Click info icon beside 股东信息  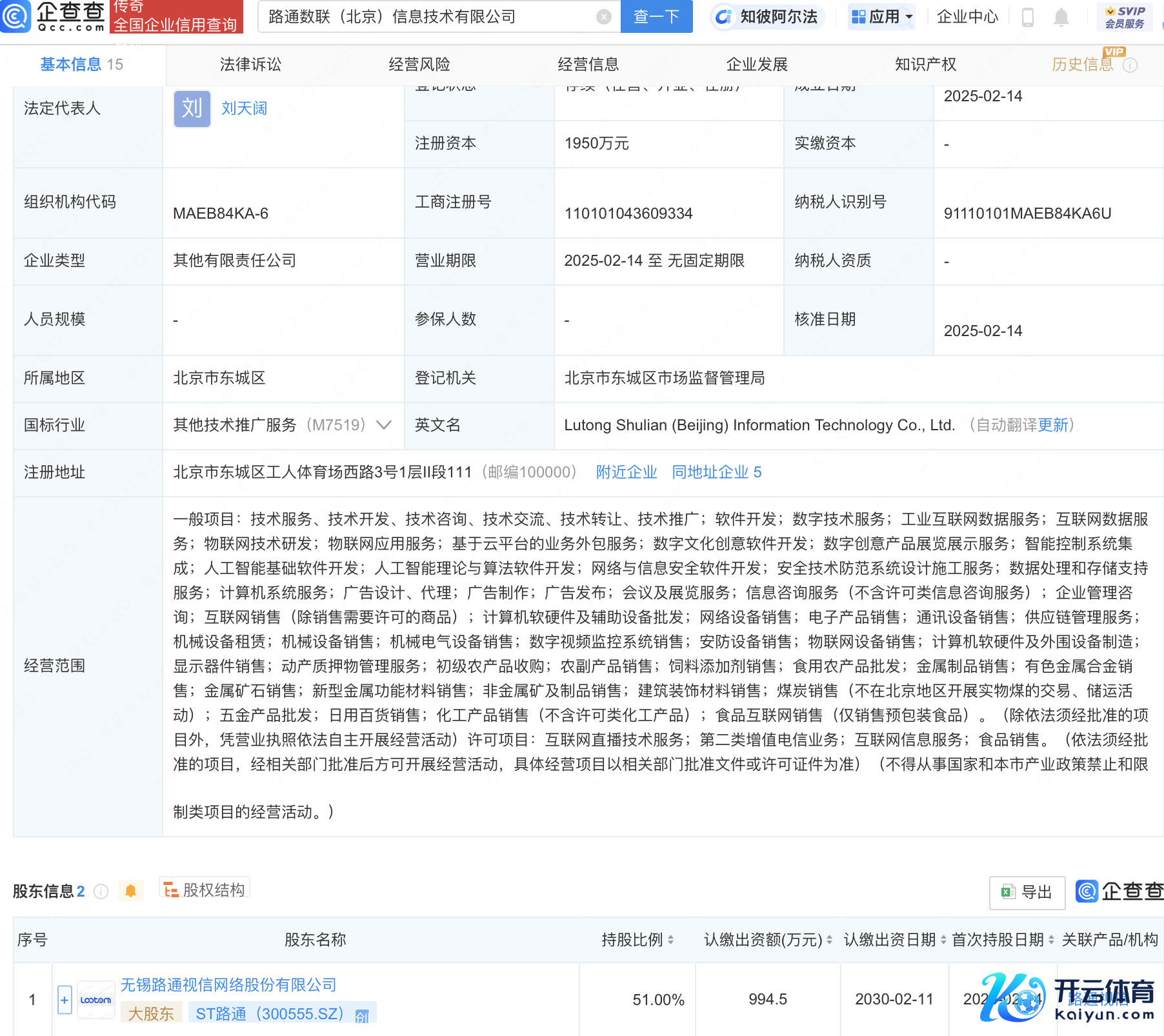coord(101,892)
